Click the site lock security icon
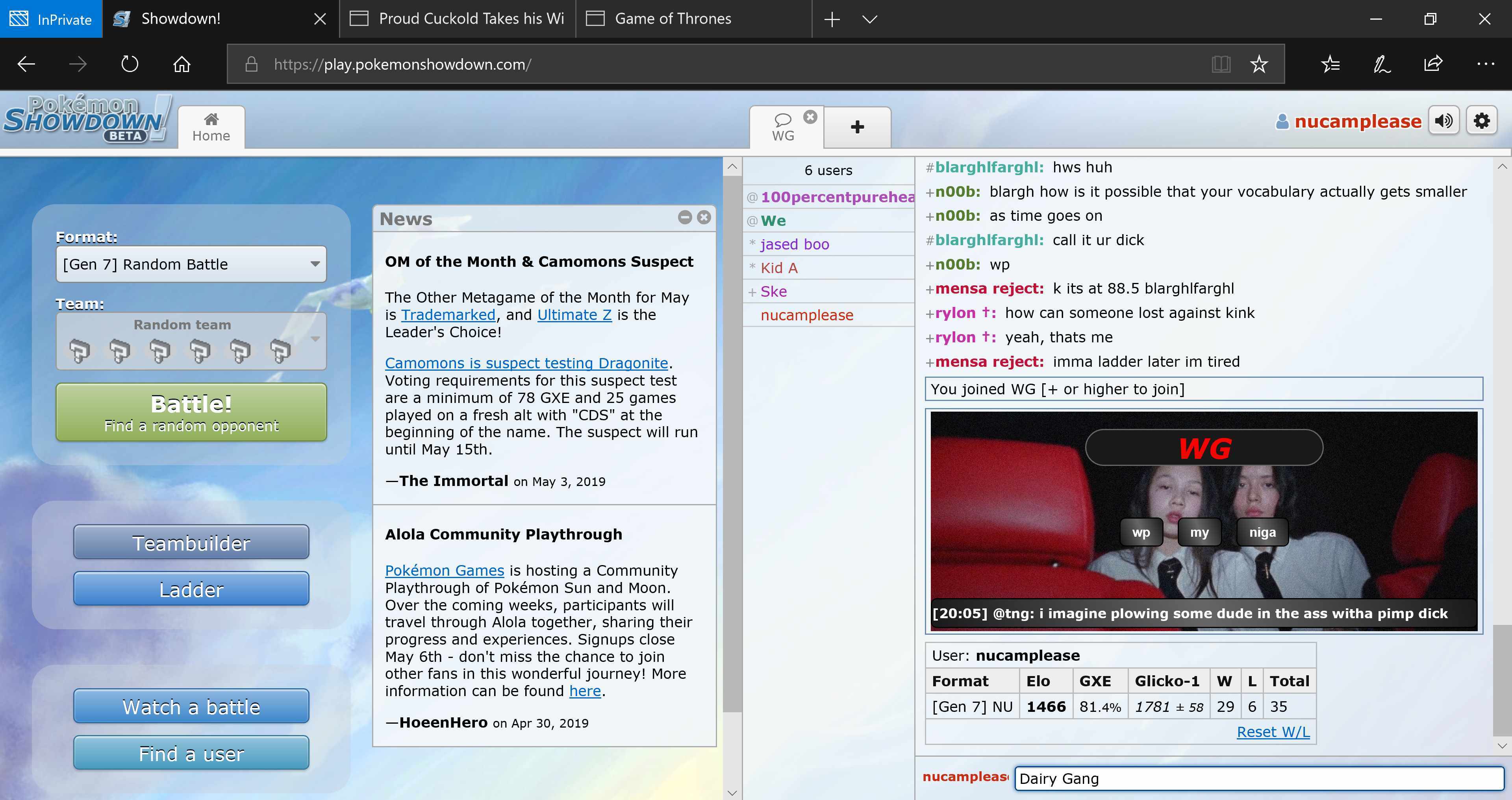Viewport: 1512px width, 800px height. [251, 64]
